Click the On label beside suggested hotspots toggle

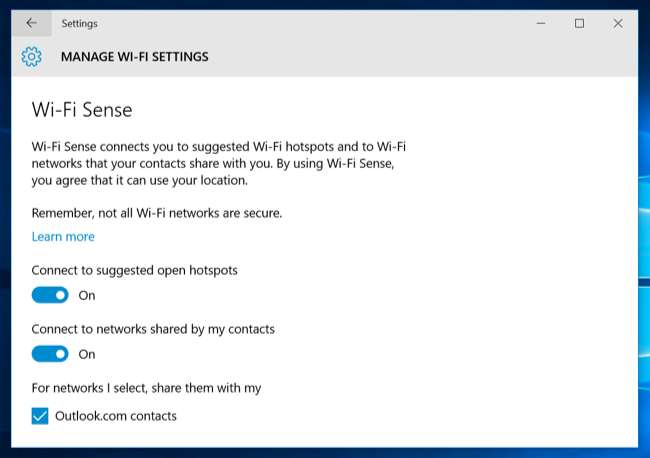click(87, 295)
